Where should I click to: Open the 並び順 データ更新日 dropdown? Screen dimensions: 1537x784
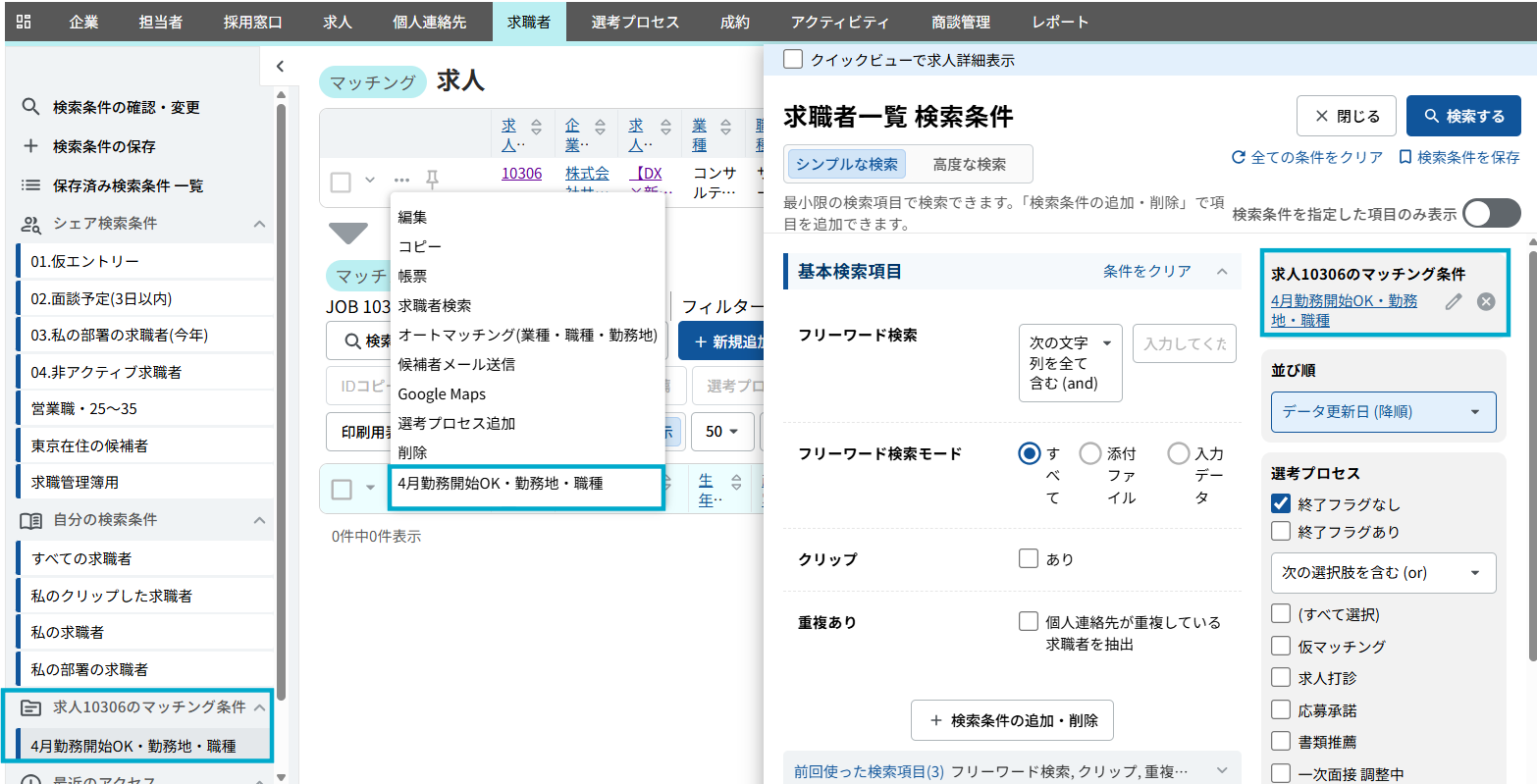point(1383,412)
